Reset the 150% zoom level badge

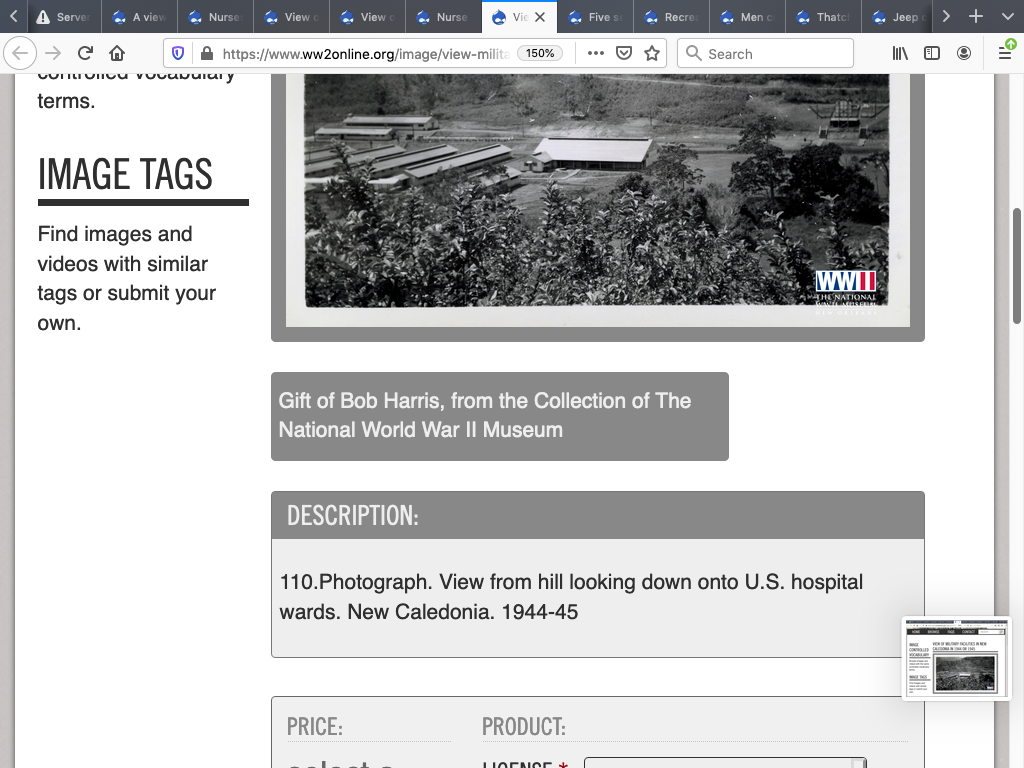(x=540, y=53)
